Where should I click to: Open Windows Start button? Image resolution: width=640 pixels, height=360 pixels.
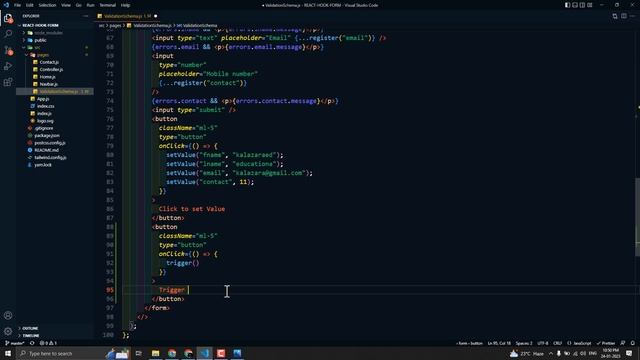(x=8, y=353)
